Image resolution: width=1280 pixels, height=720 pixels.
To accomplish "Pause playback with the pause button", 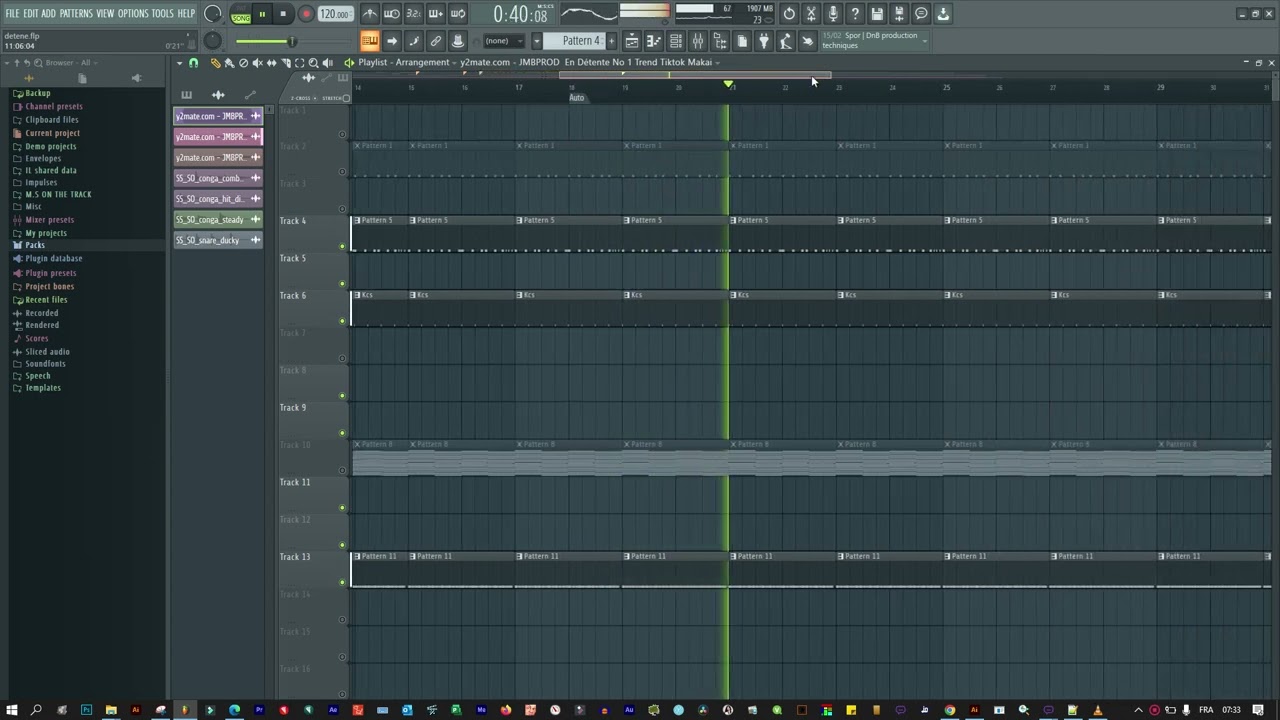I will point(262,14).
